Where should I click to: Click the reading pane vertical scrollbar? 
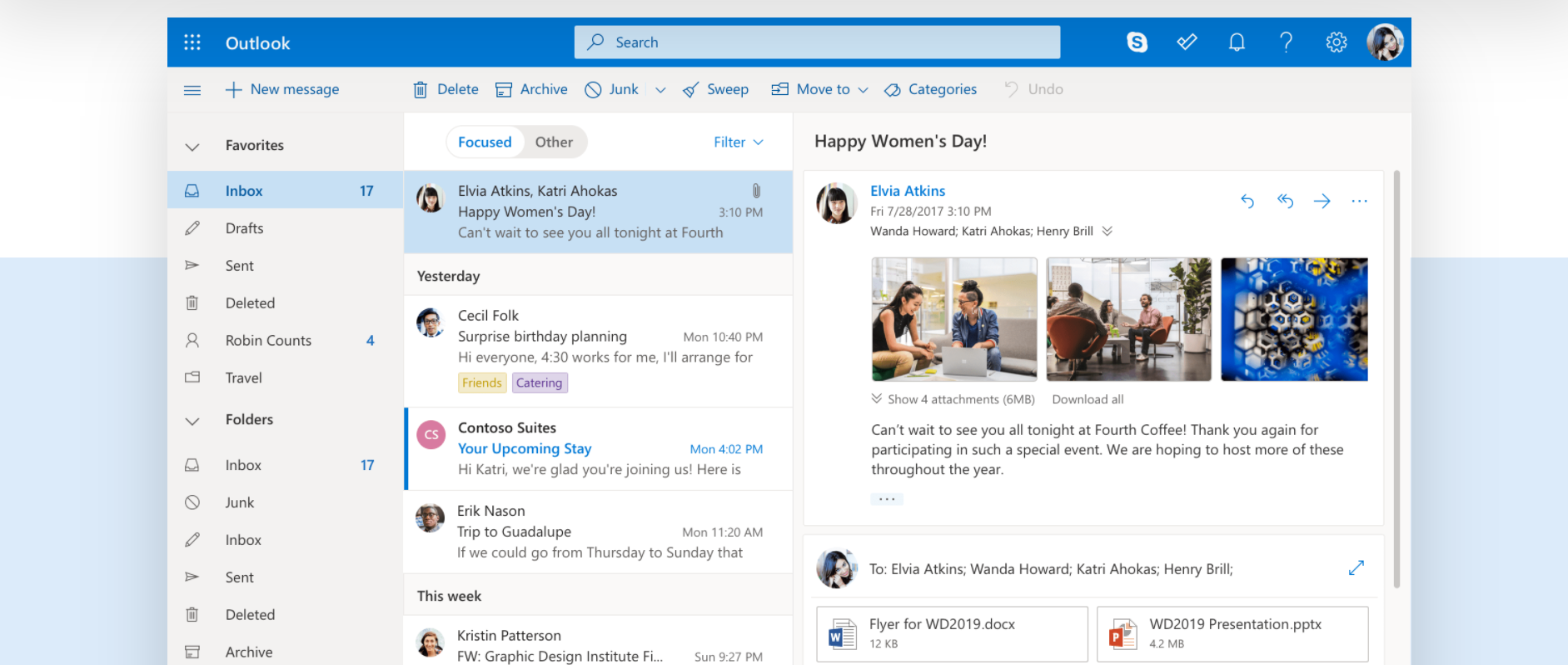click(1396, 379)
